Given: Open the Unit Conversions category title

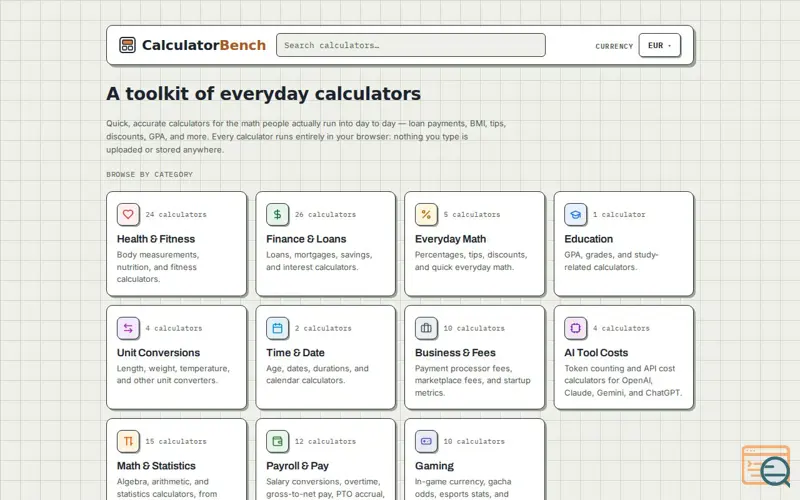Looking at the screenshot, I should coord(158,353).
